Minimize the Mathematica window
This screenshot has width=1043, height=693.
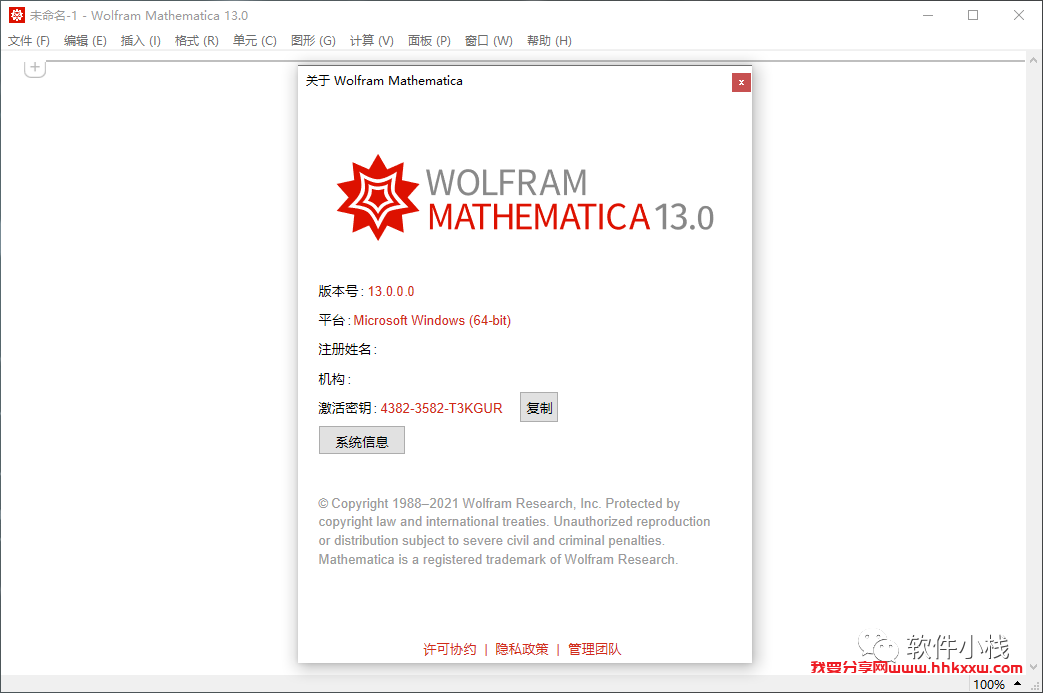pos(928,15)
